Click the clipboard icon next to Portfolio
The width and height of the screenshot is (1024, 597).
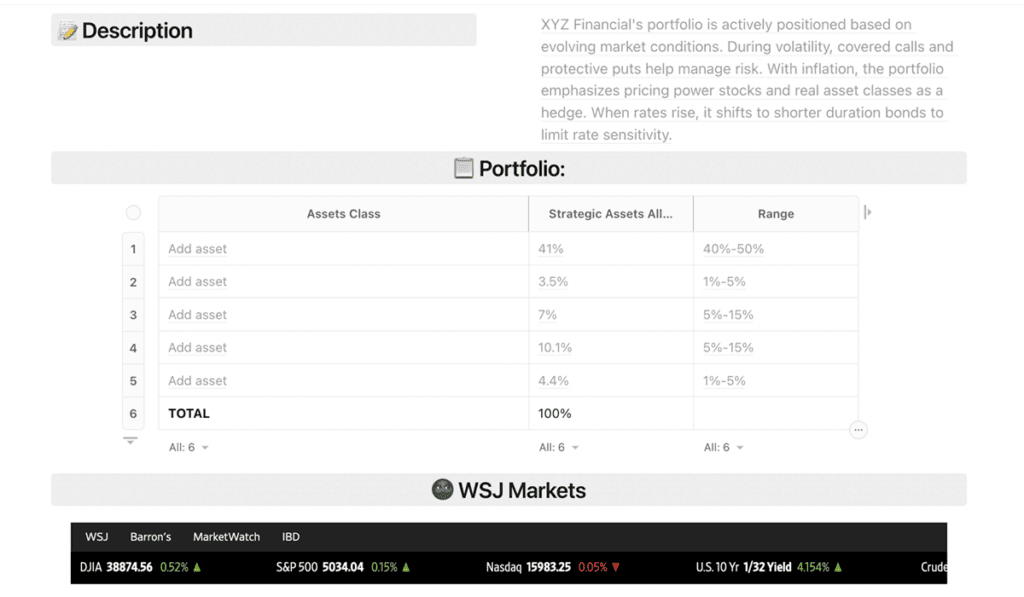click(464, 168)
